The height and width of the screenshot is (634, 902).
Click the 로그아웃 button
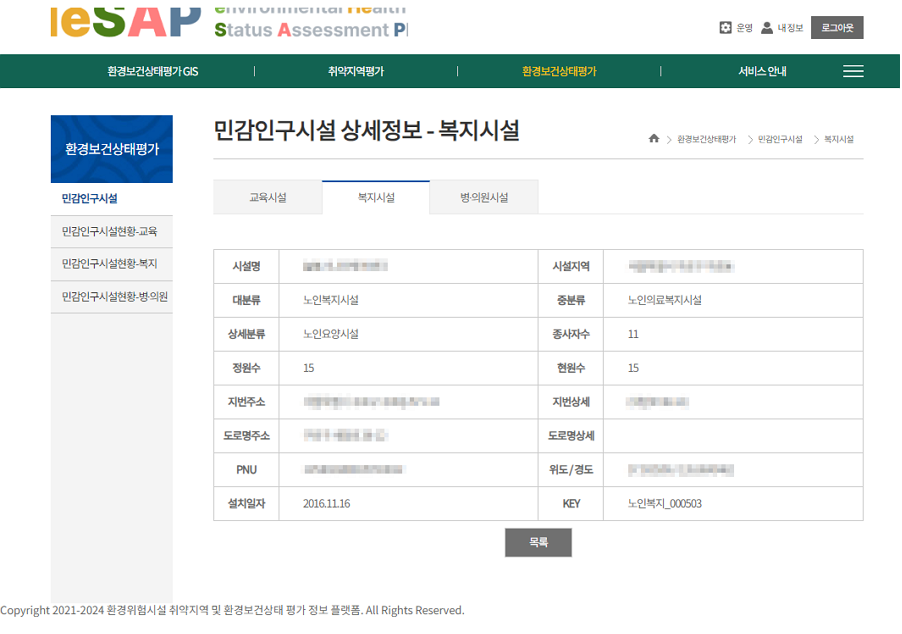coord(837,28)
